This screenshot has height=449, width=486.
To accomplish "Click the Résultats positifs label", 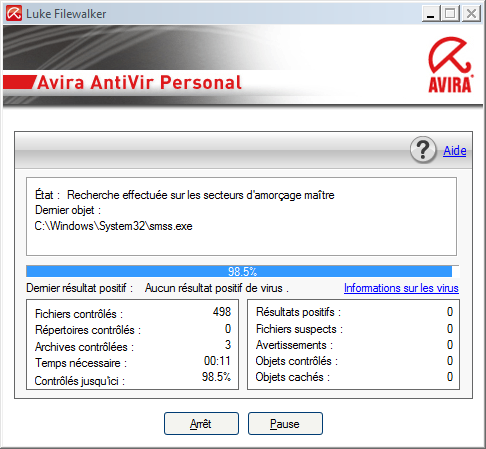I will pyautogui.click(x=298, y=312).
